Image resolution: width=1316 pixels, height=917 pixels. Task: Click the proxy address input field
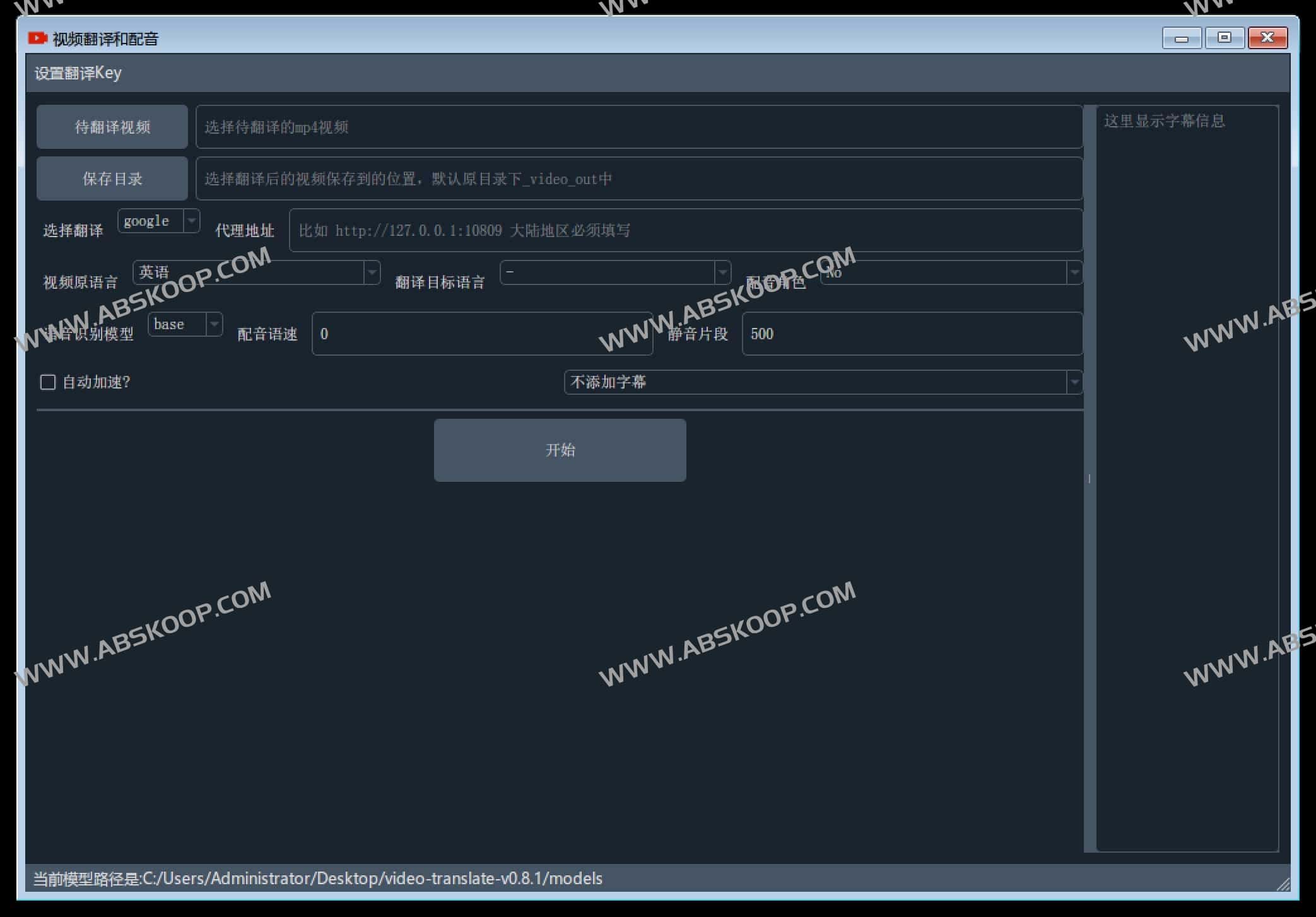click(x=685, y=230)
